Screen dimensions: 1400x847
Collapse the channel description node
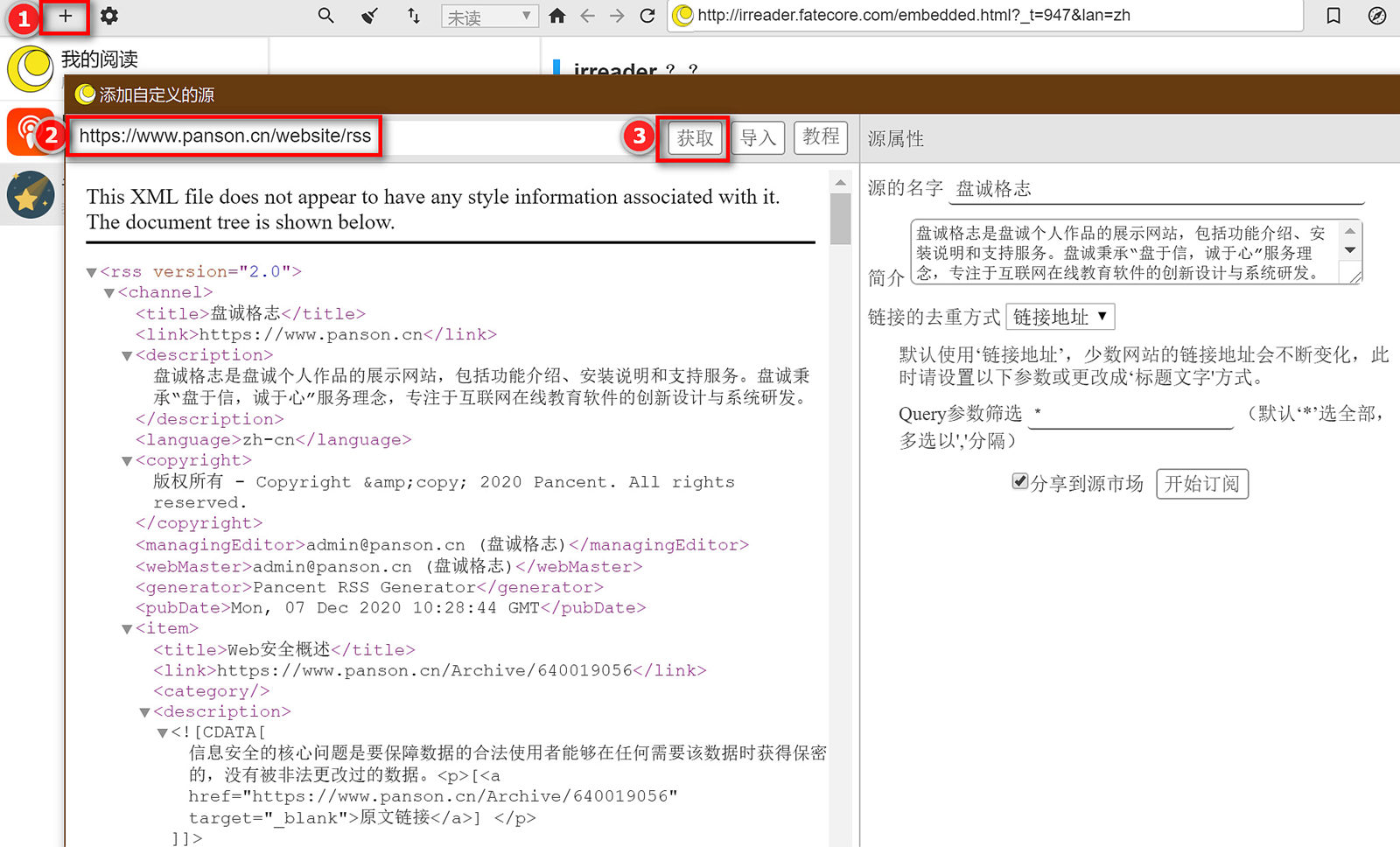pyautogui.click(x=127, y=356)
